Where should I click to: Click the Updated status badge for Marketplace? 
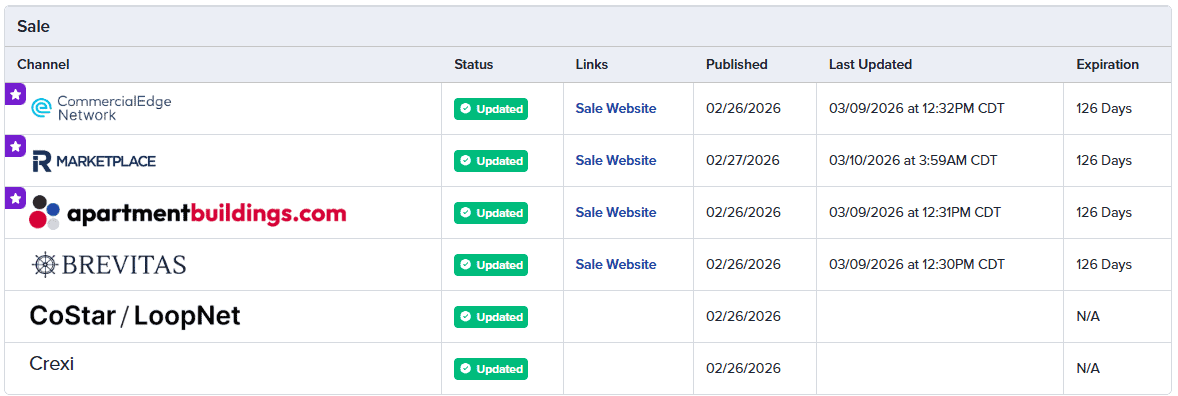pyautogui.click(x=491, y=161)
